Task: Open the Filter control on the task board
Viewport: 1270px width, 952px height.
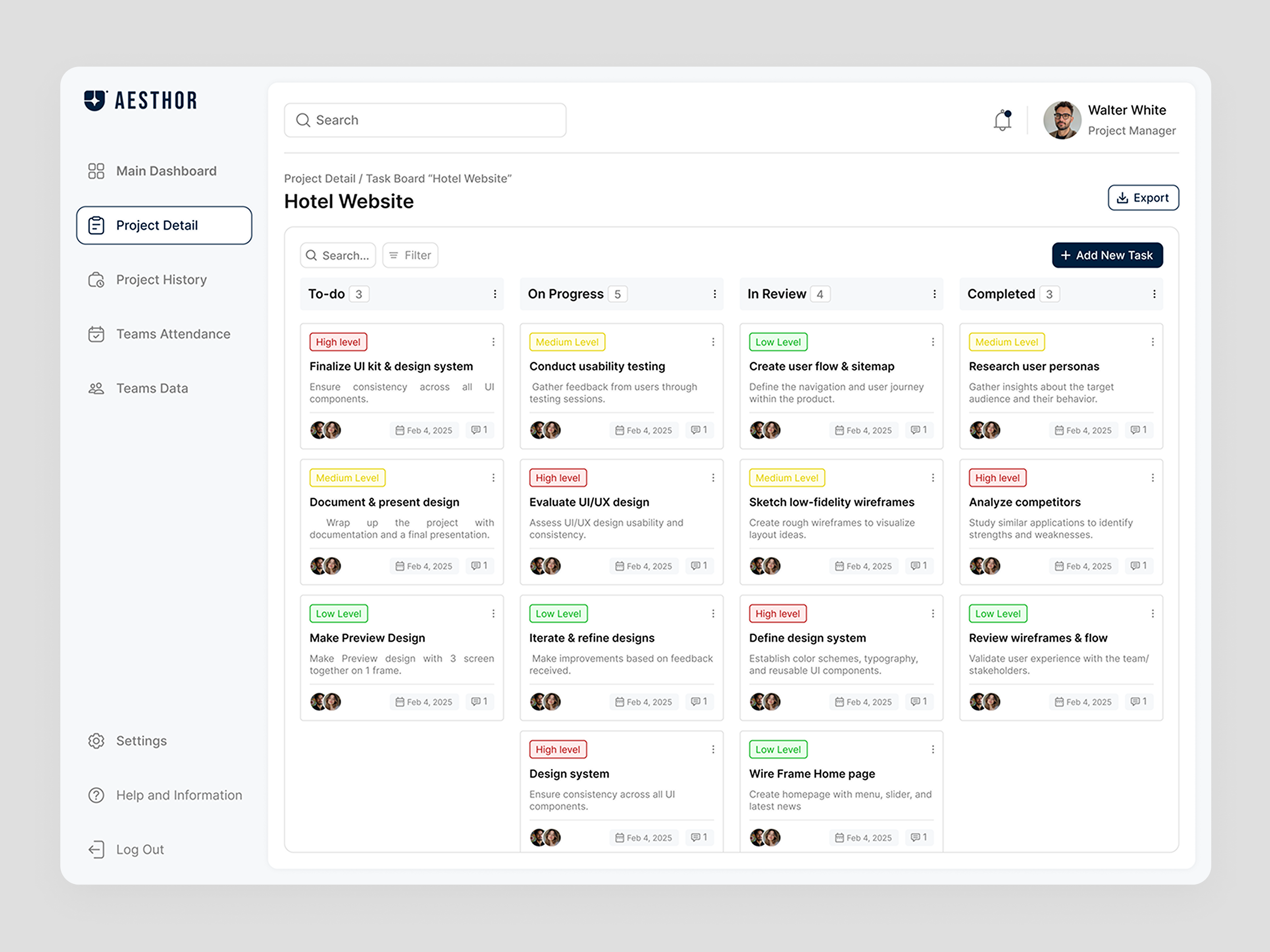Action: point(410,255)
